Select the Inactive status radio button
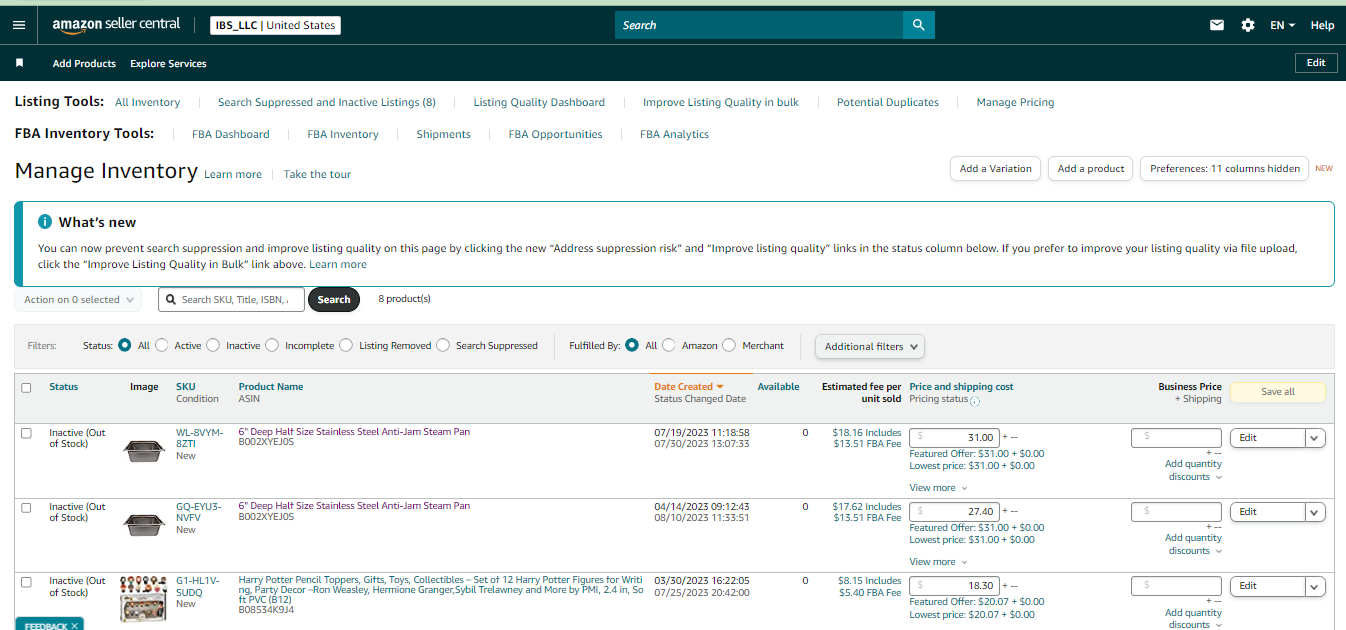The height and width of the screenshot is (630, 1346). pos(213,345)
